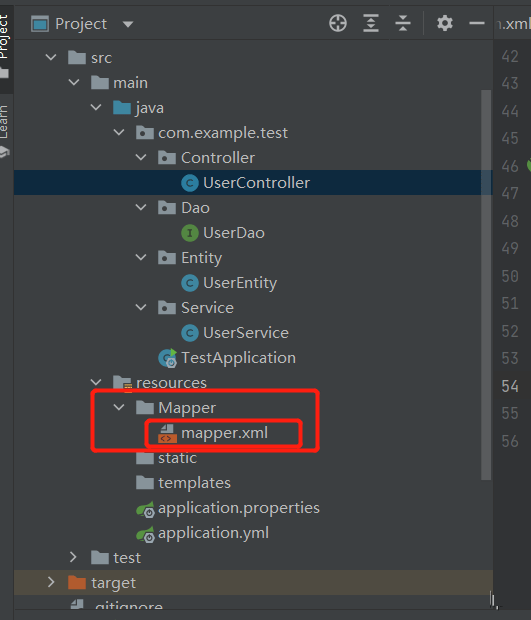Expand the target folder chevron
The width and height of the screenshot is (531, 620).
click(51, 582)
